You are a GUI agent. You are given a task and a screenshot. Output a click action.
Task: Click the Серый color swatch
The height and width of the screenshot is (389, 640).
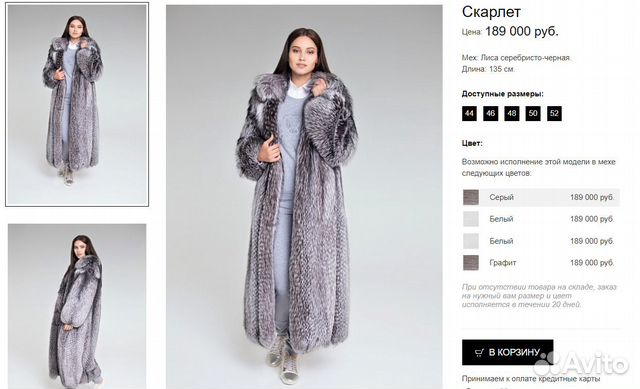tap(471, 197)
